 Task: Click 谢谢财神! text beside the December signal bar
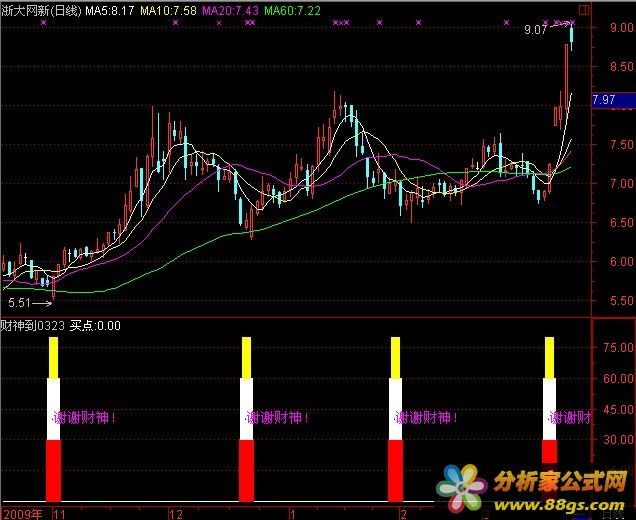click(278, 417)
